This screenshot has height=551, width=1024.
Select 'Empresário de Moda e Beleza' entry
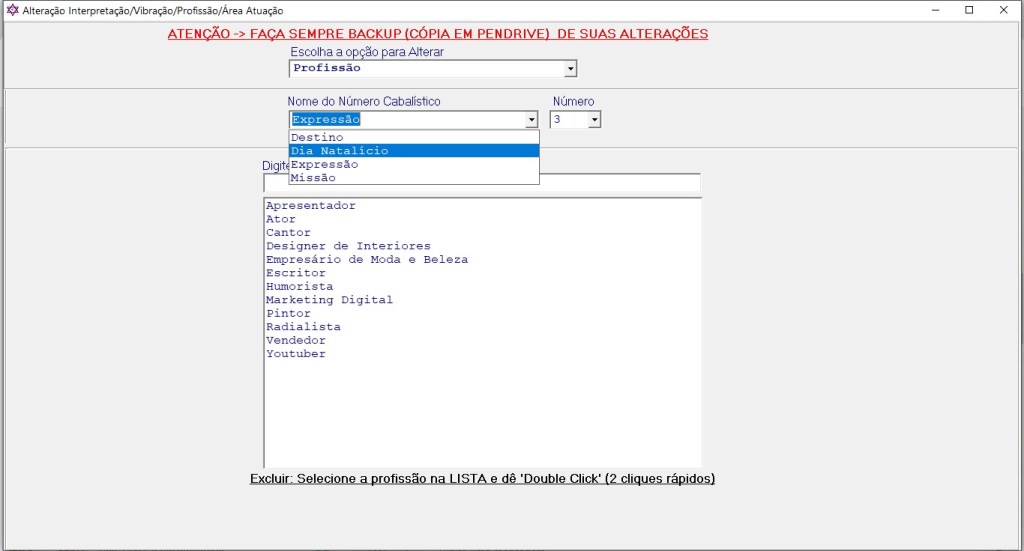pyautogui.click(x=366, y=260)
